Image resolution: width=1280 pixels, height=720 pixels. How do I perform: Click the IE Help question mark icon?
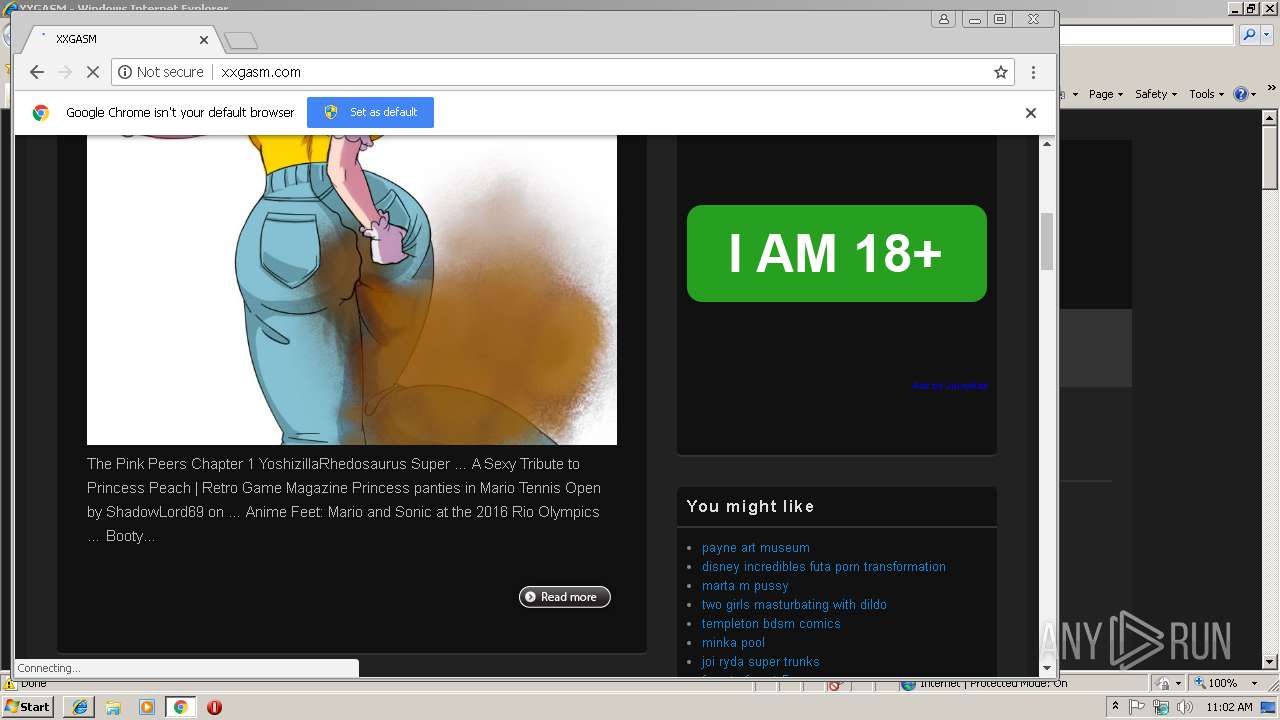pos(1240,94)
